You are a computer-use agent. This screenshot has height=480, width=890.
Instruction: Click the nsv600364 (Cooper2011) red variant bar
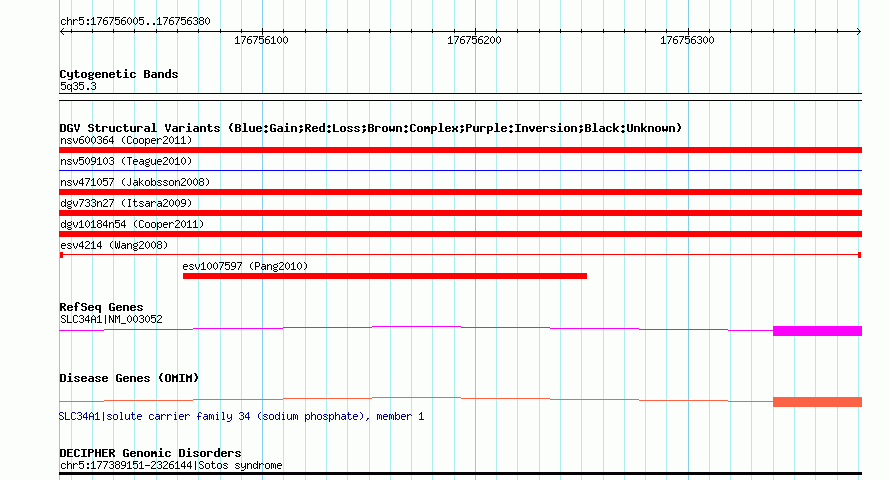pyautogui.click(x=460, y=150)
